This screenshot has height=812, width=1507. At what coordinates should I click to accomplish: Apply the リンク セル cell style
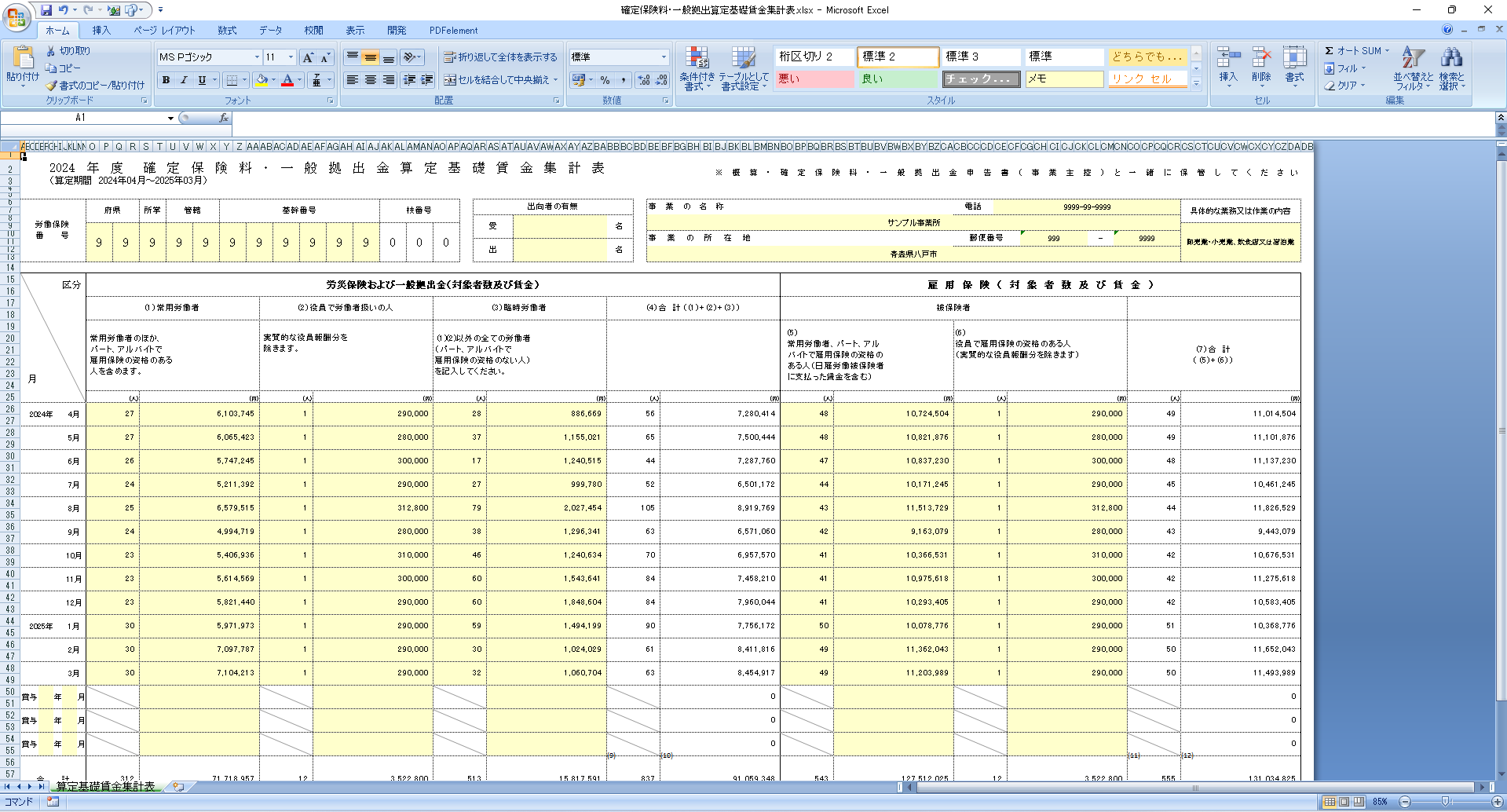tap(1147, 79)
